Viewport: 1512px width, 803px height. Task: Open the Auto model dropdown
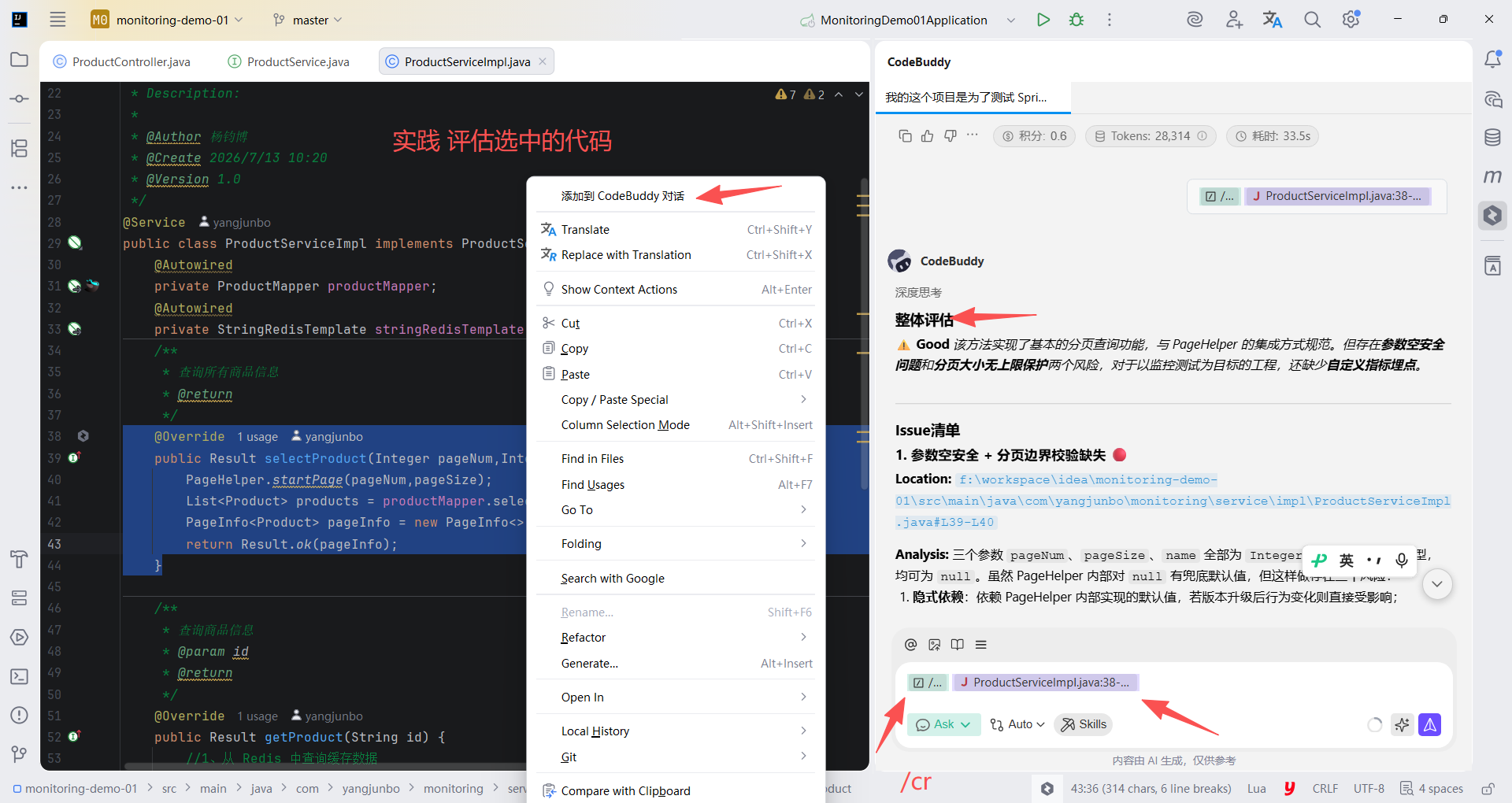coord(1017,724)
